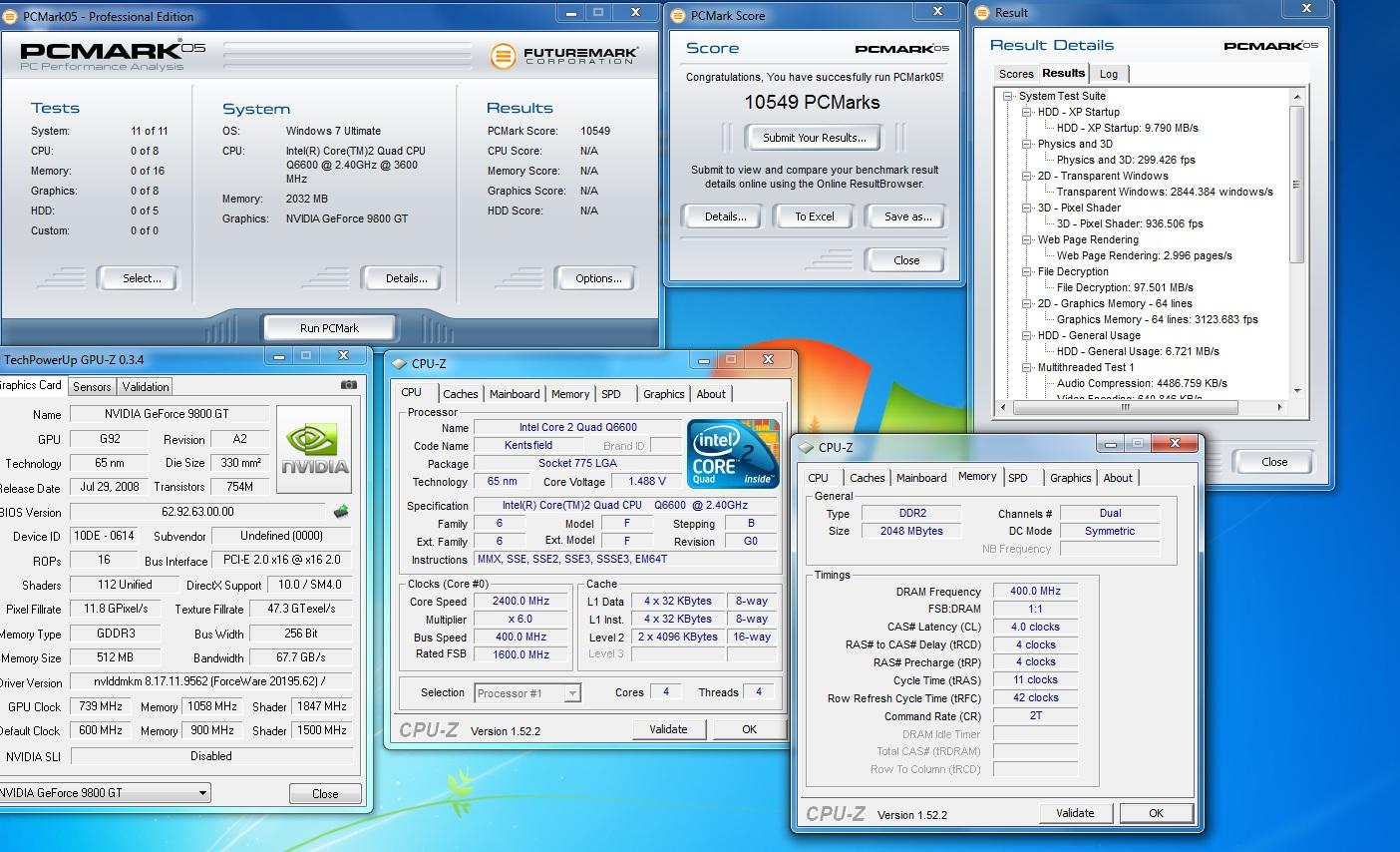Click the NVIDIA logo in GPU-Z

(314, 449)
